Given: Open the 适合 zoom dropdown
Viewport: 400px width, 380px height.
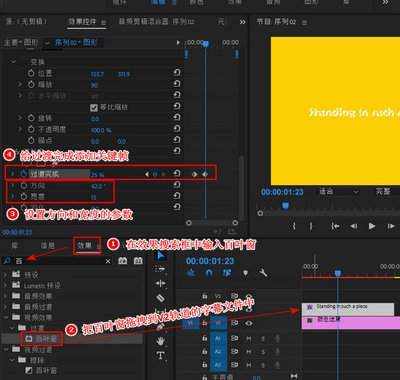Looking at the screenshot, I should pyautogui.click(x=338, y=192).
